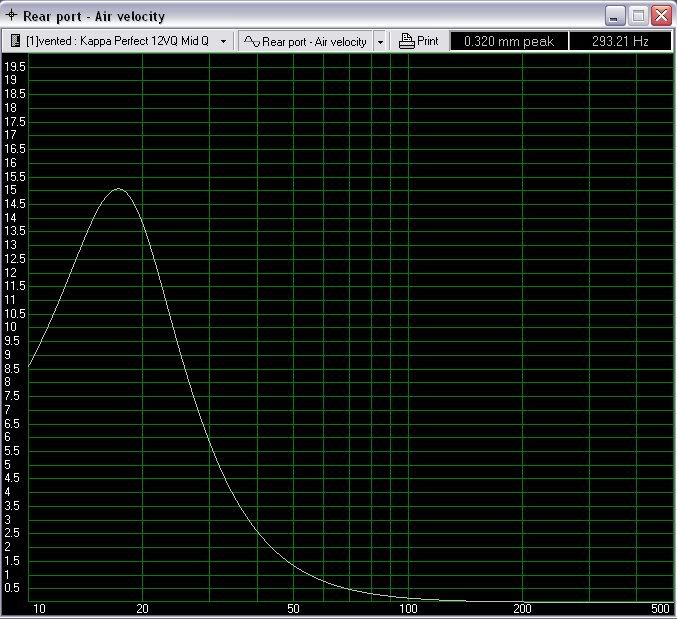Viewport: 677px width, 619px height.
Task: Click the '100' frequency axis label
Action: (408, 609)
